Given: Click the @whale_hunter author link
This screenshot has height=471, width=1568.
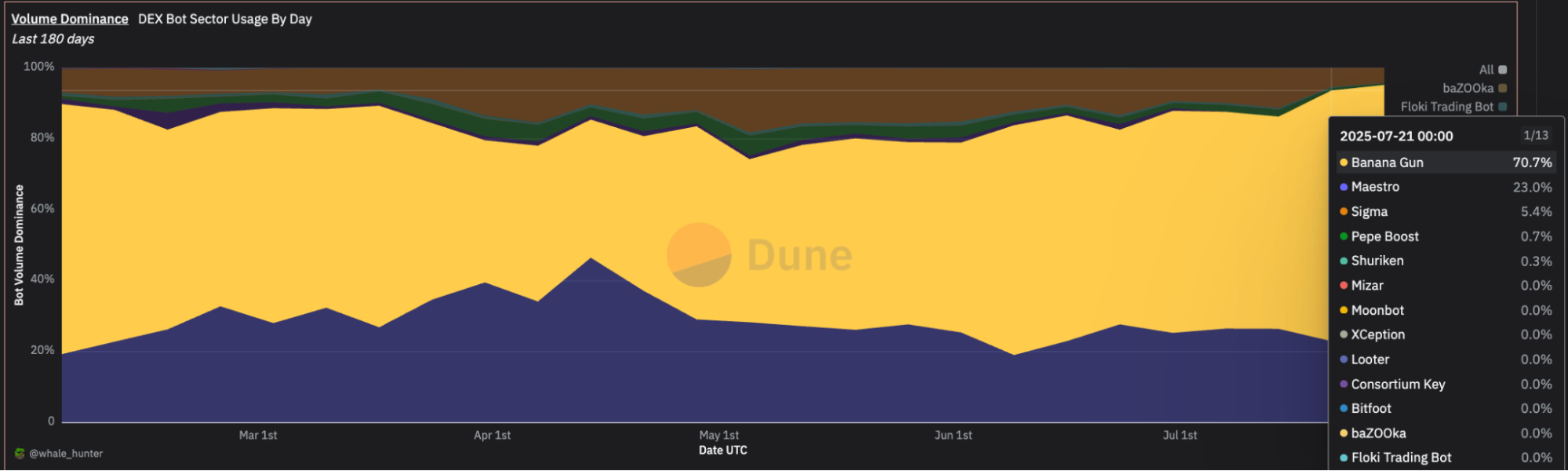Looking at the screenshot, I should [x=66, y=454].
